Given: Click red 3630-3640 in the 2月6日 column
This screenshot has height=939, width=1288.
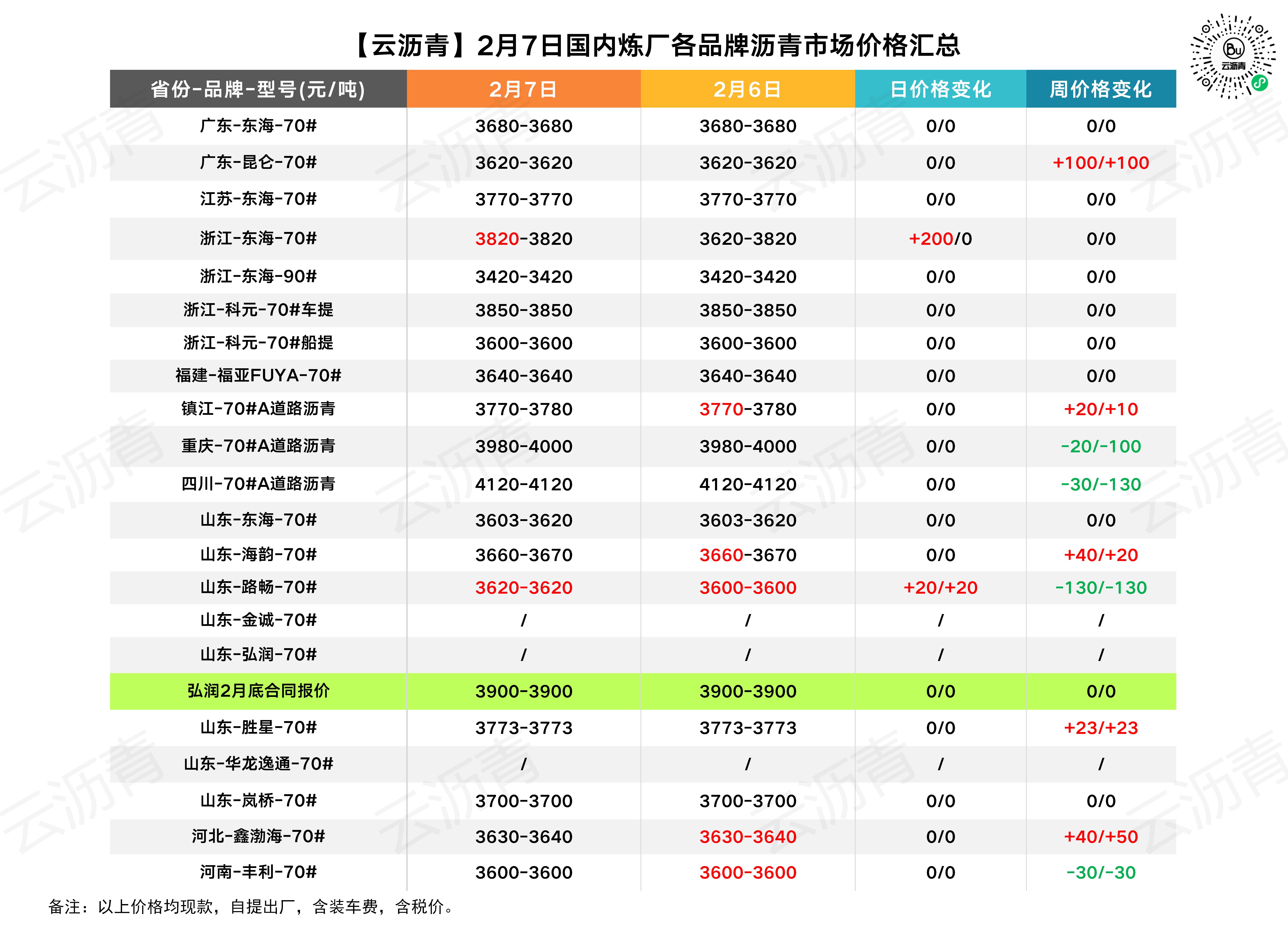Looking at the screenshot, I should [x=748, y=837].
